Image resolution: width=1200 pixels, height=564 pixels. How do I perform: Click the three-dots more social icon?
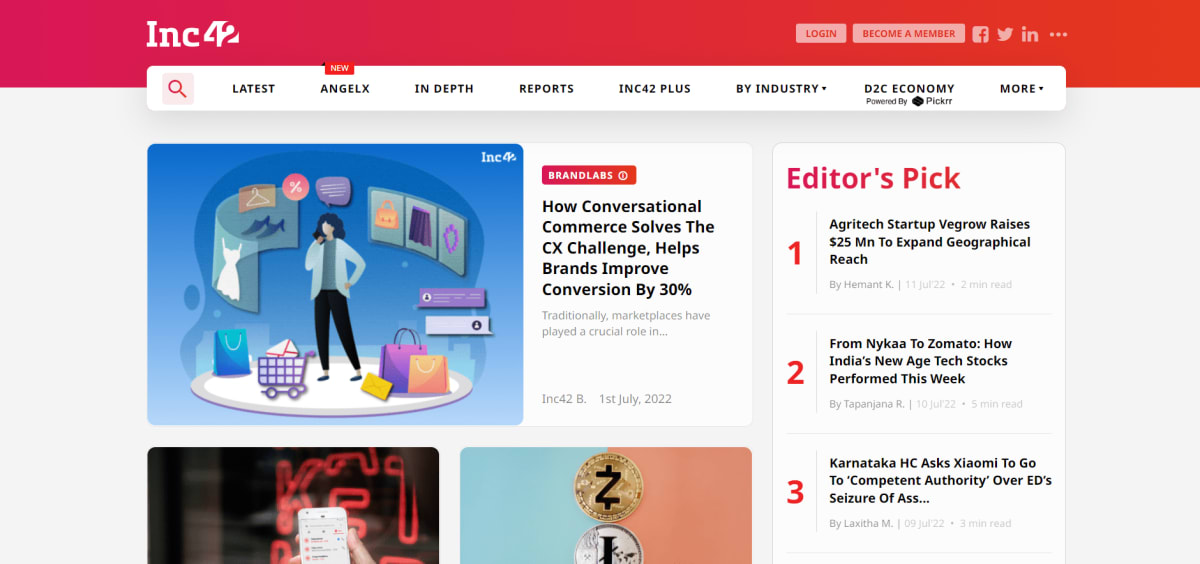(x=1058, y=34)
